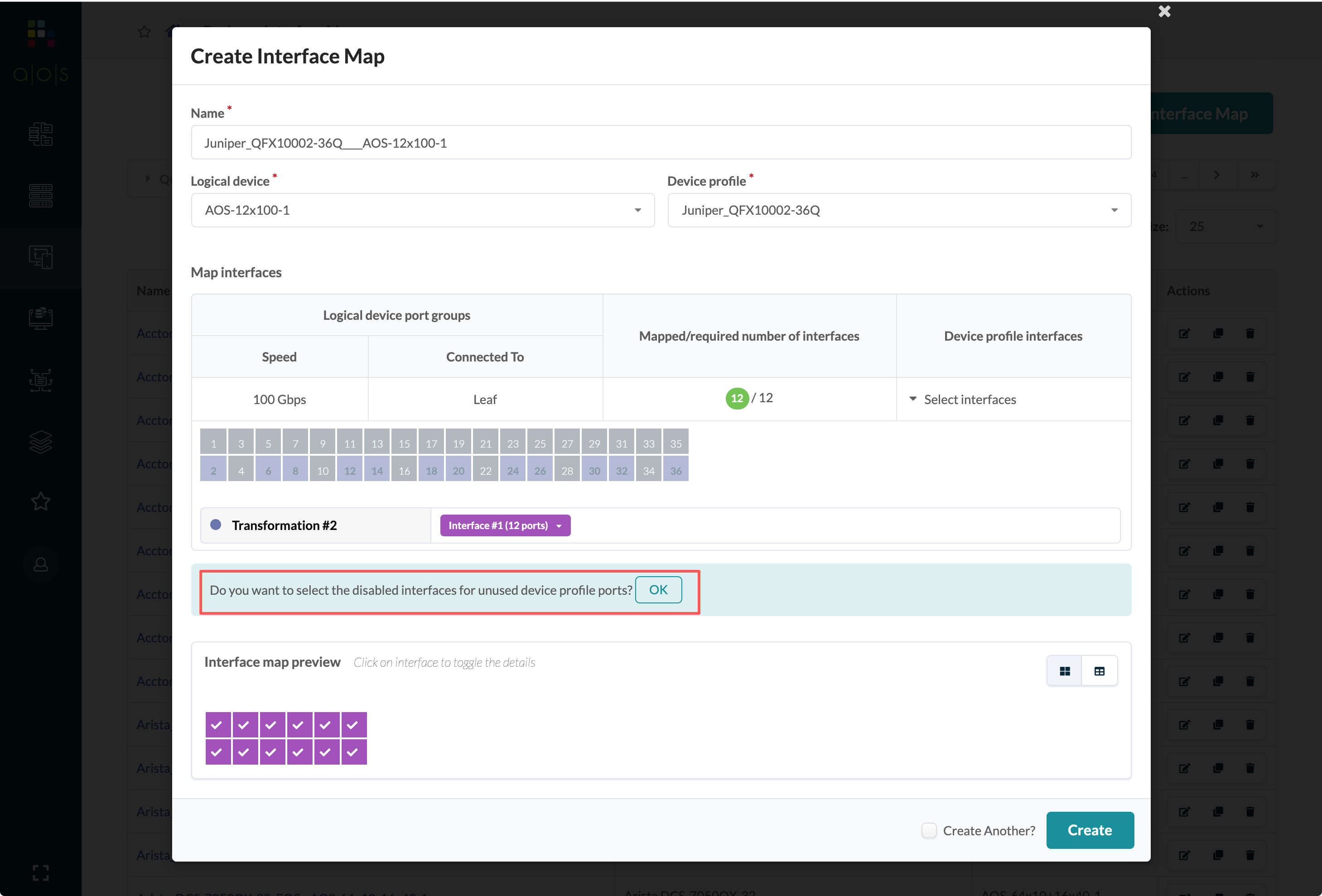Screen dimensions: 1322x896
Task: Select port 1 in the top row
Action: tap(214, 443)
